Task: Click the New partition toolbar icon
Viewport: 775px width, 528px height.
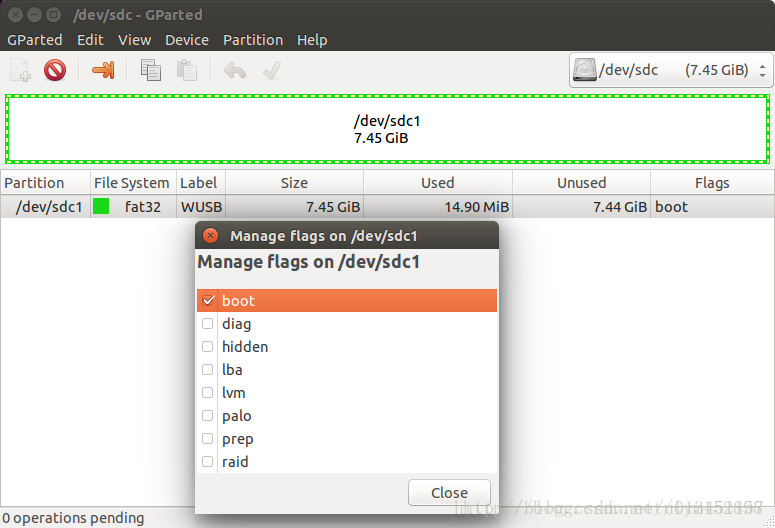Action: pyautogui.click(x=20, y=70)
